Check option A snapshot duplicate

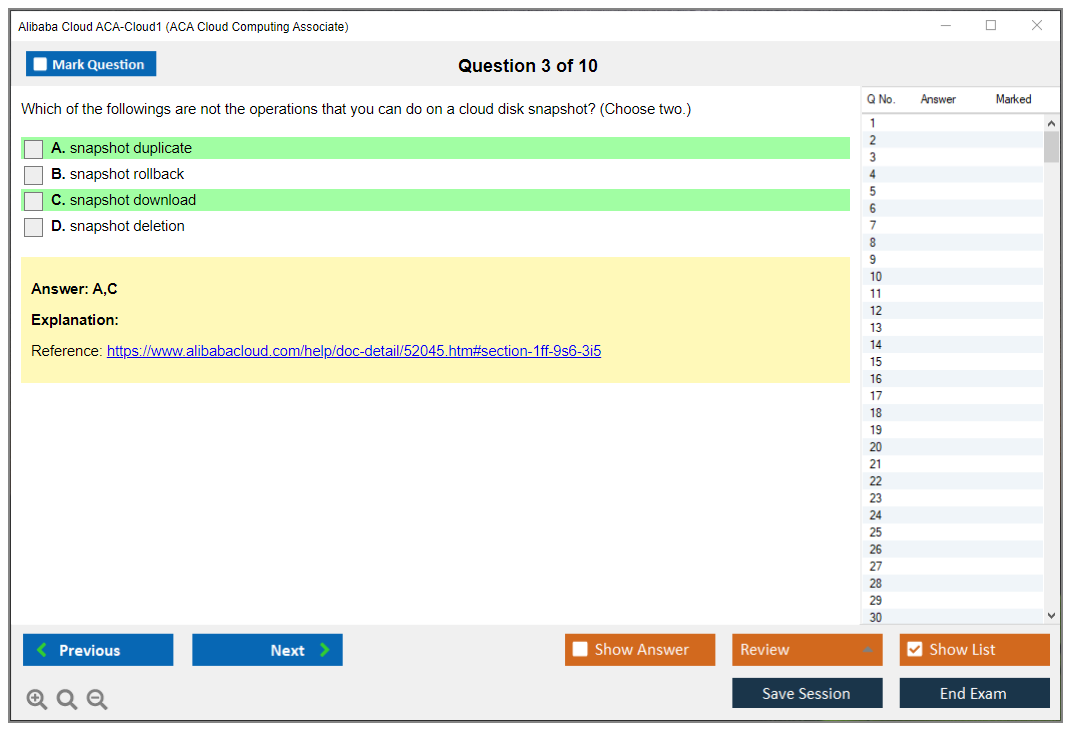[x=34, y=149]
